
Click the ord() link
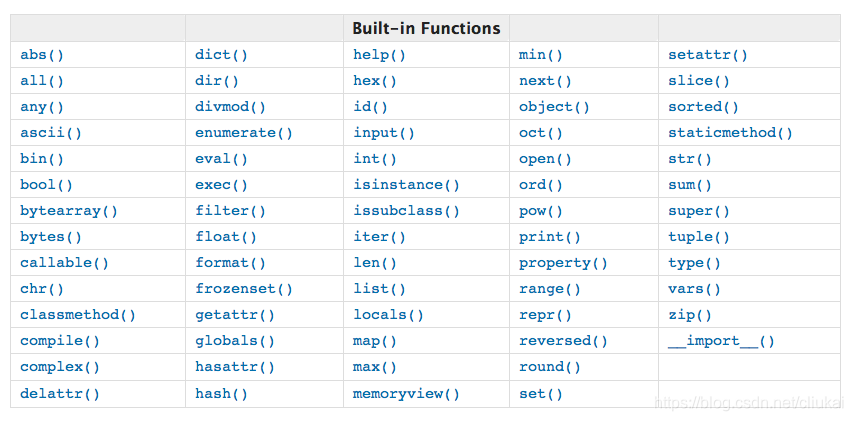coord(541,185)
